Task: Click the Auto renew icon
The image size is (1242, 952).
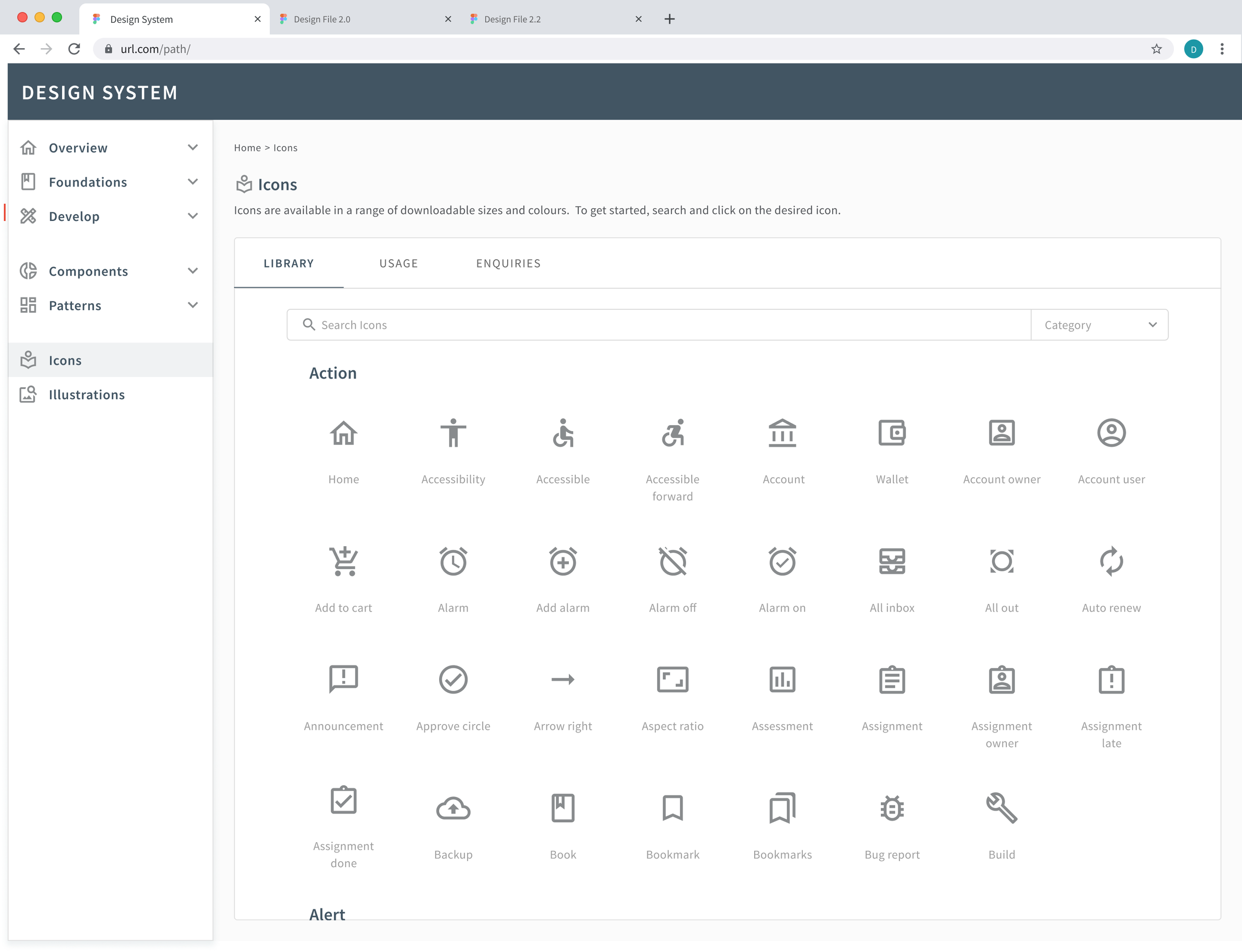Action: click(x=1111, y=562)
